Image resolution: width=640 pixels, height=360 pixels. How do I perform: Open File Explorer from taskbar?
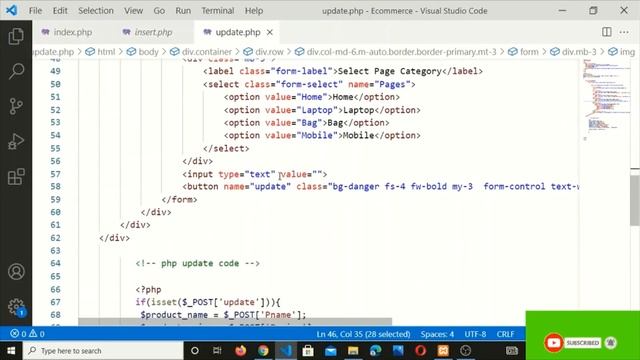click(353, 351)
